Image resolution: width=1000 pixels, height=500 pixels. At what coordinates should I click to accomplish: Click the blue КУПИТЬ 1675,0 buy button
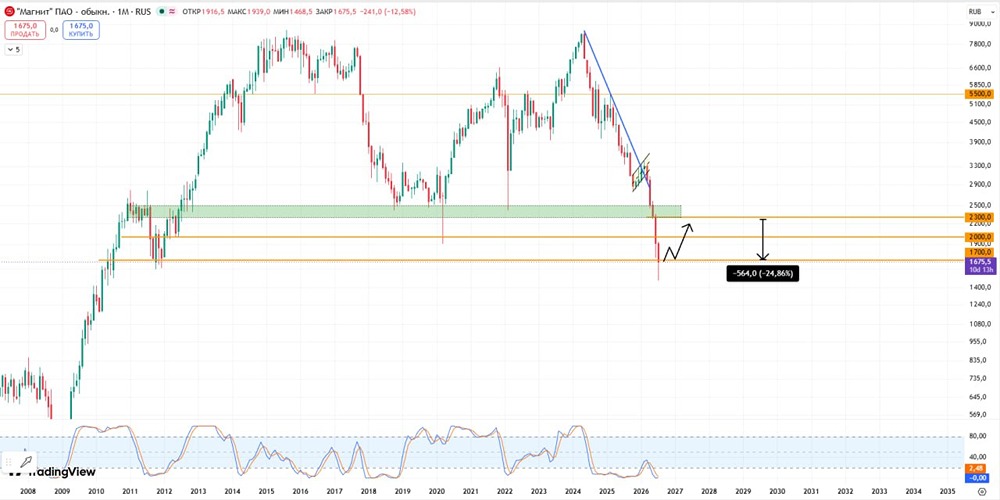click(81, 30)
